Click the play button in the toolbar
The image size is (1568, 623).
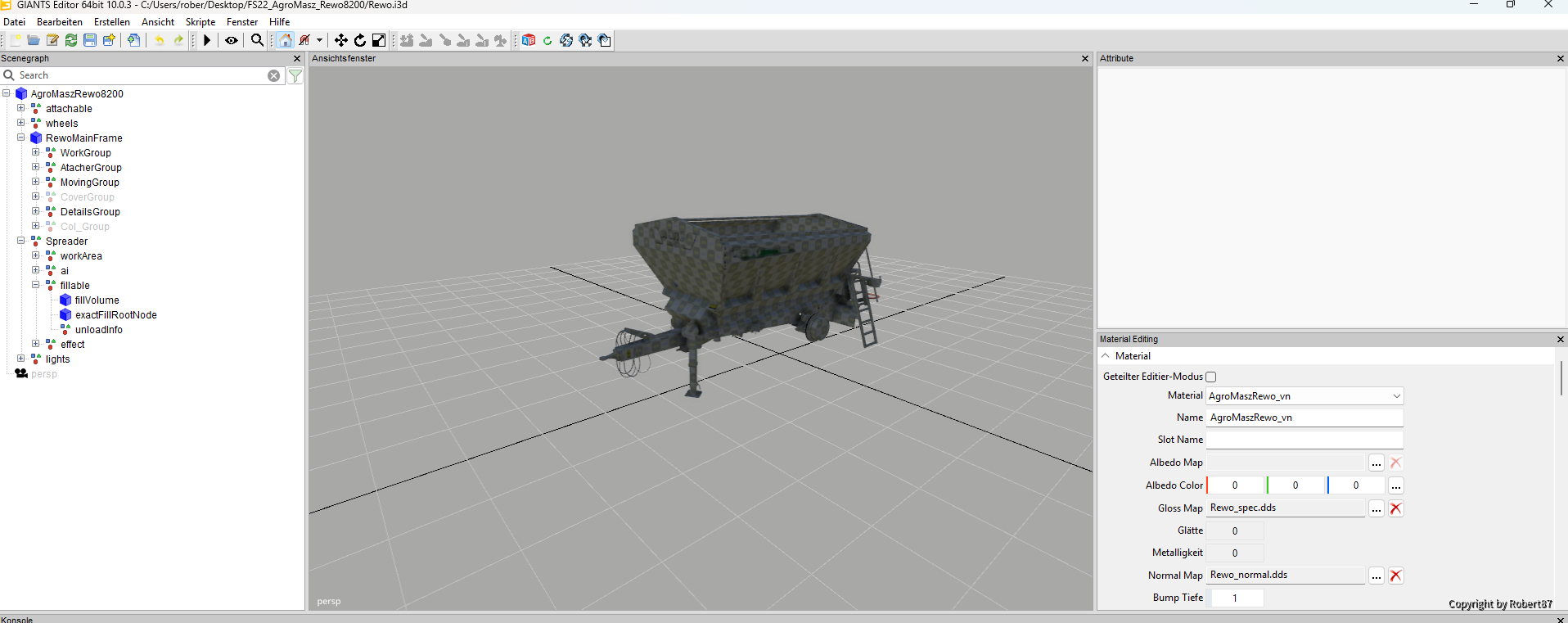point(207,40)
